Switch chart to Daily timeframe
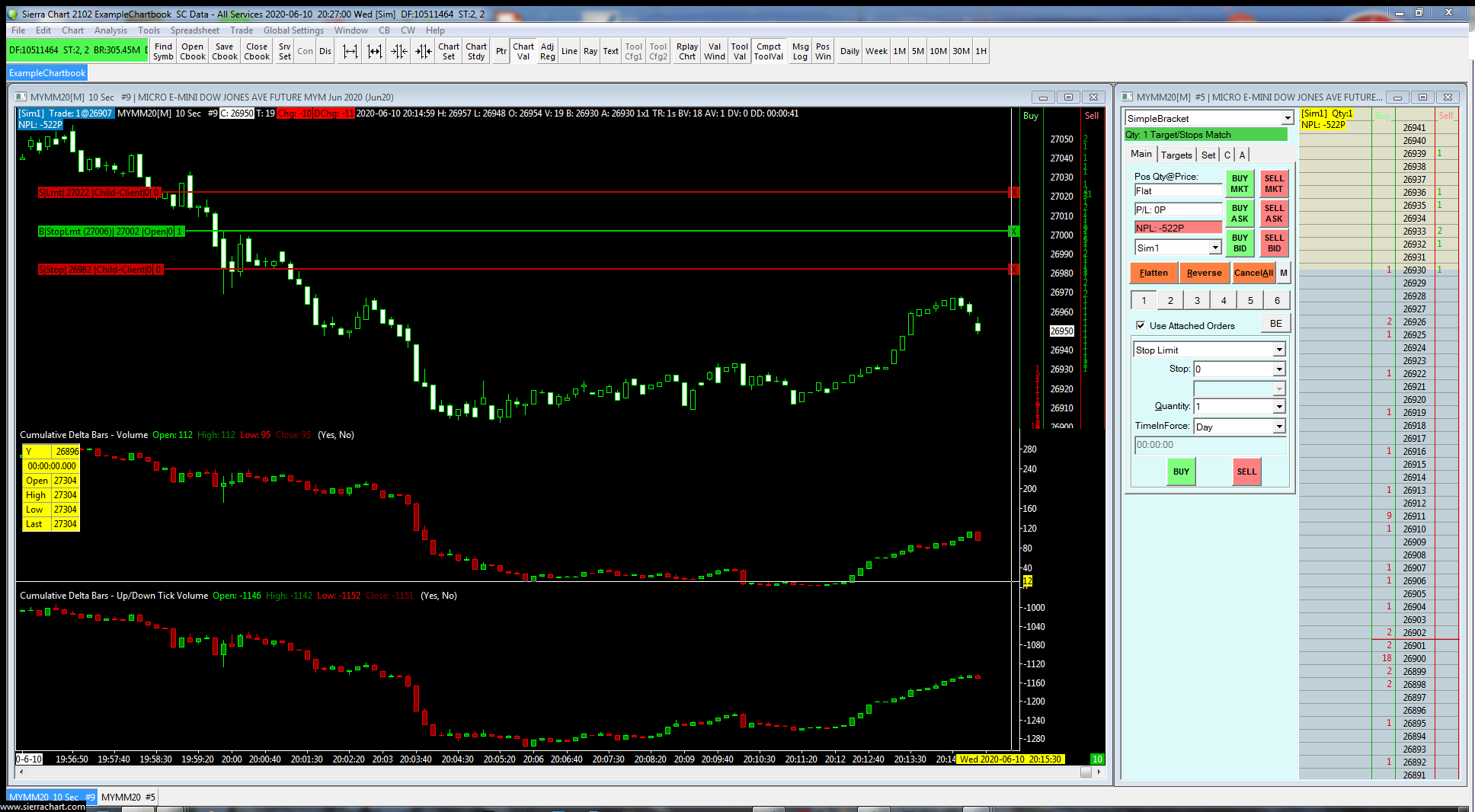Viewport: 1475px width, 812px height. [850, 51]
